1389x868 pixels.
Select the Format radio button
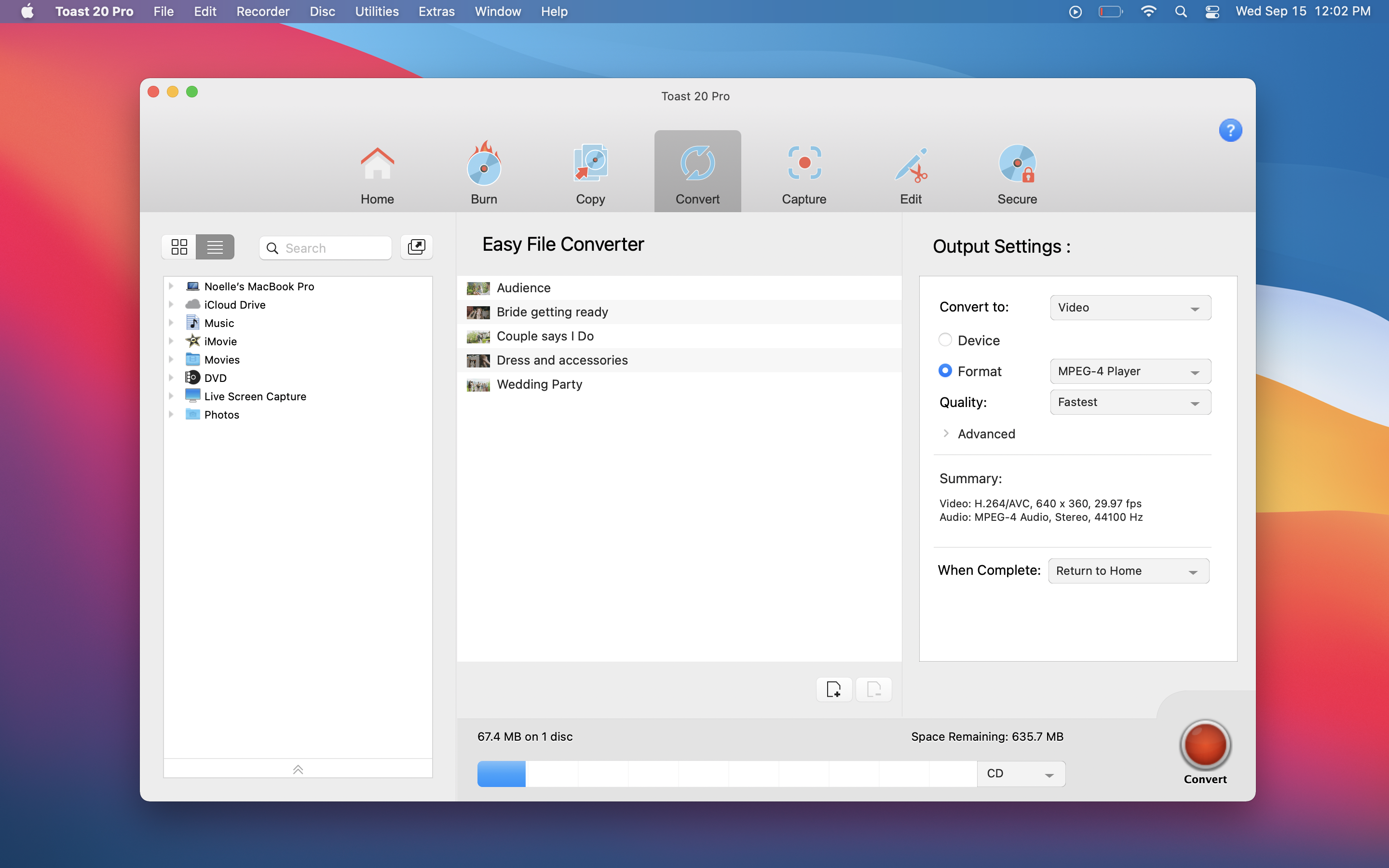945,371
